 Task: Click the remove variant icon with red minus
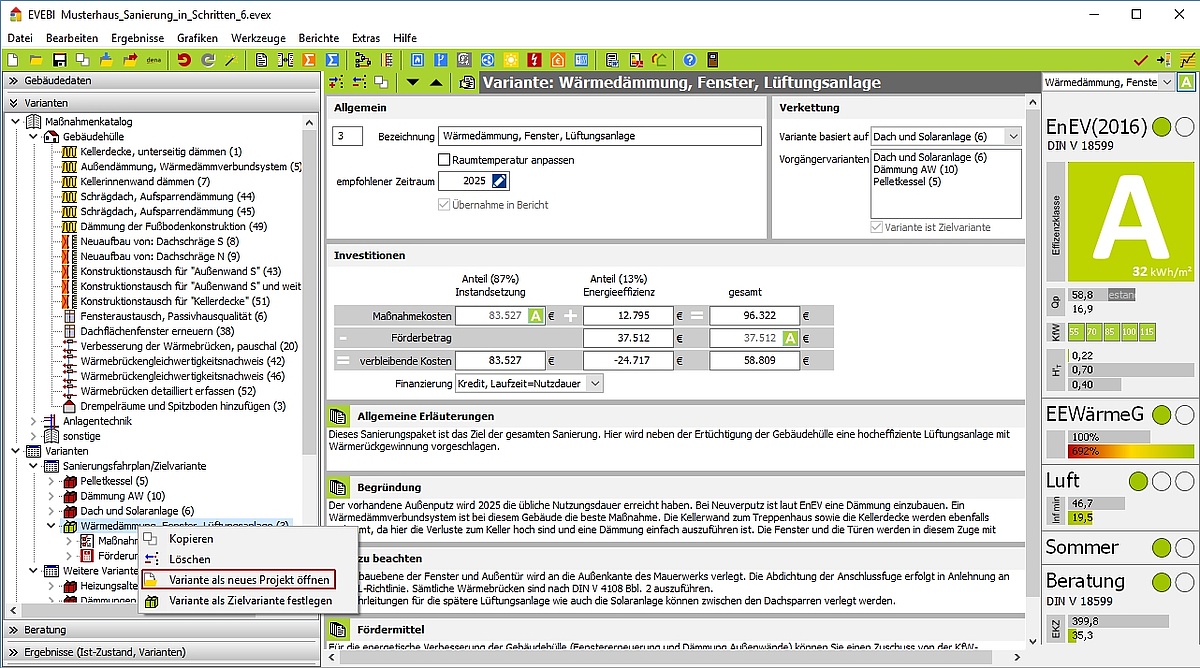tap(360, 82)
